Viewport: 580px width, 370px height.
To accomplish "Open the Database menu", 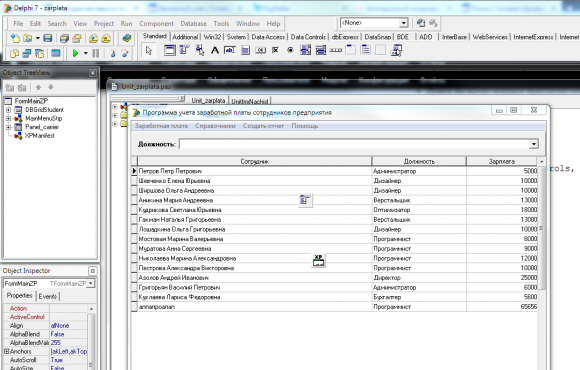I will coord(193,23).
